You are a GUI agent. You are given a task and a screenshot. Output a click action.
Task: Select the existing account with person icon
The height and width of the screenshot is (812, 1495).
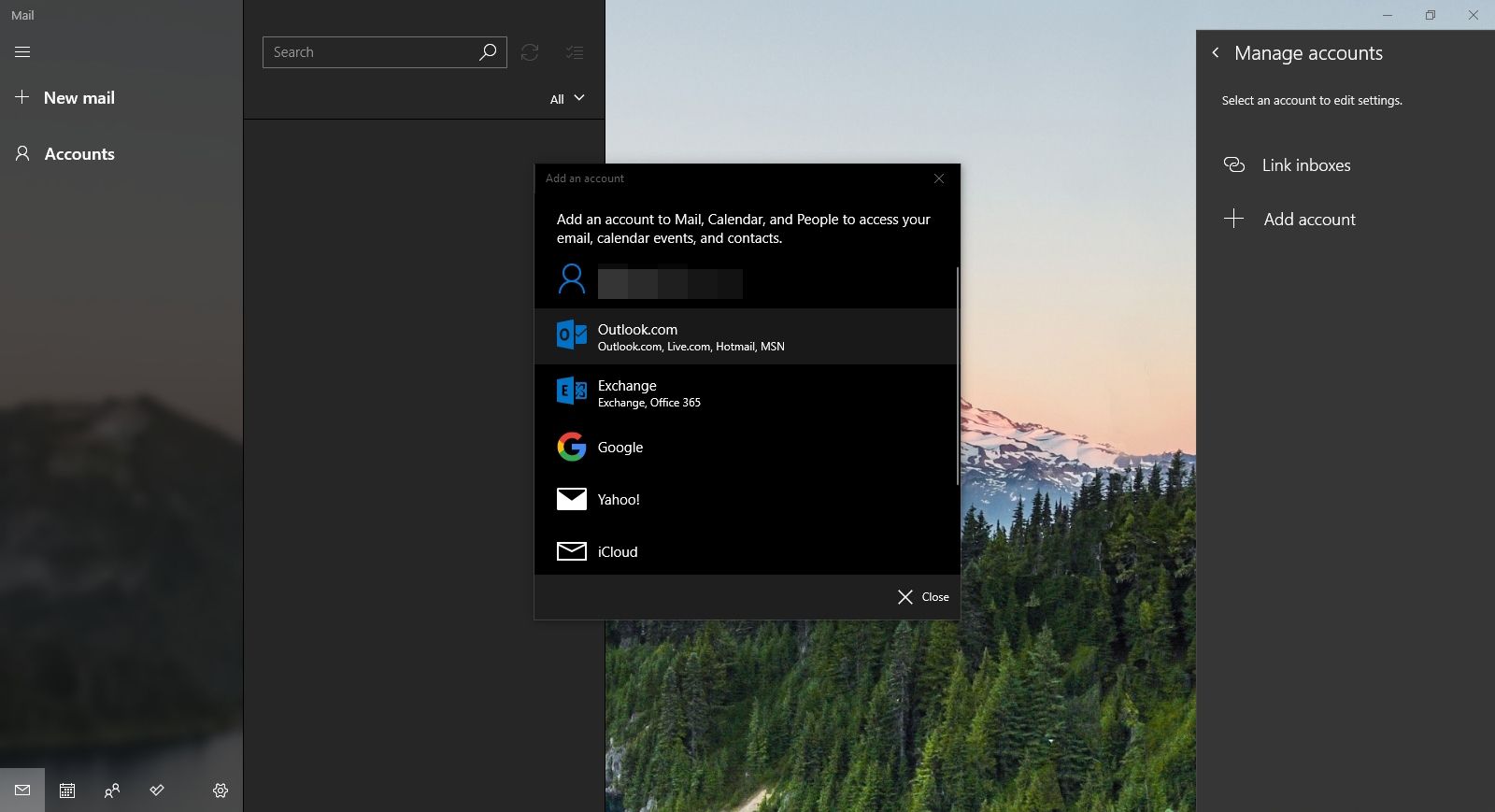(x=746, y=280)
